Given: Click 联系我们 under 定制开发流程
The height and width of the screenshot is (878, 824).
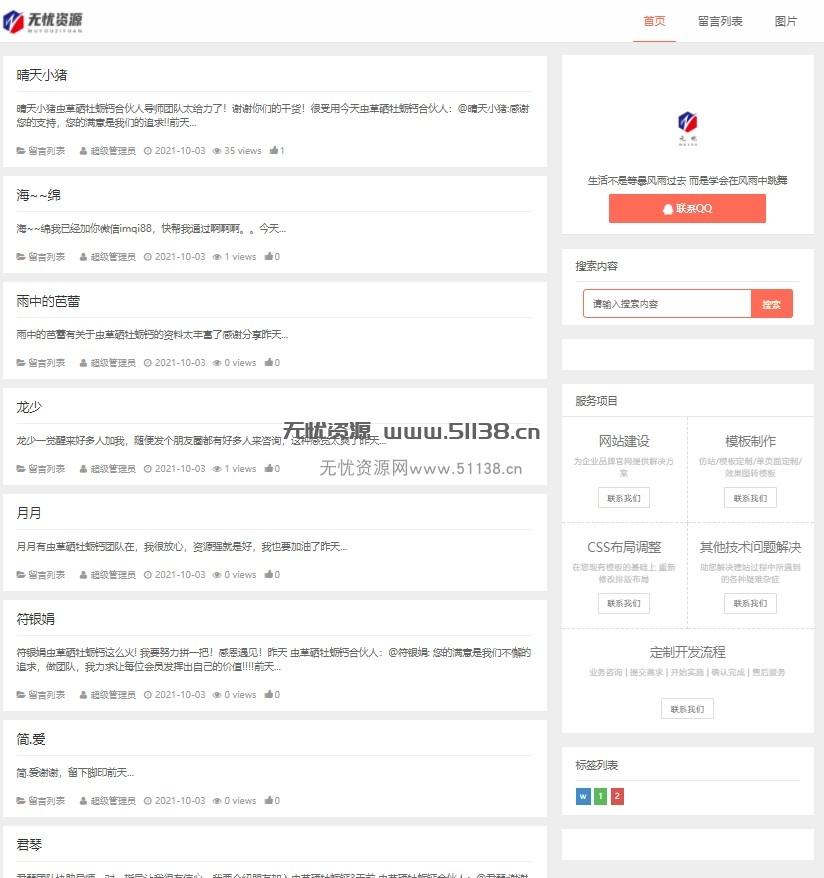Looking at the screenshot, I should 687,709.
